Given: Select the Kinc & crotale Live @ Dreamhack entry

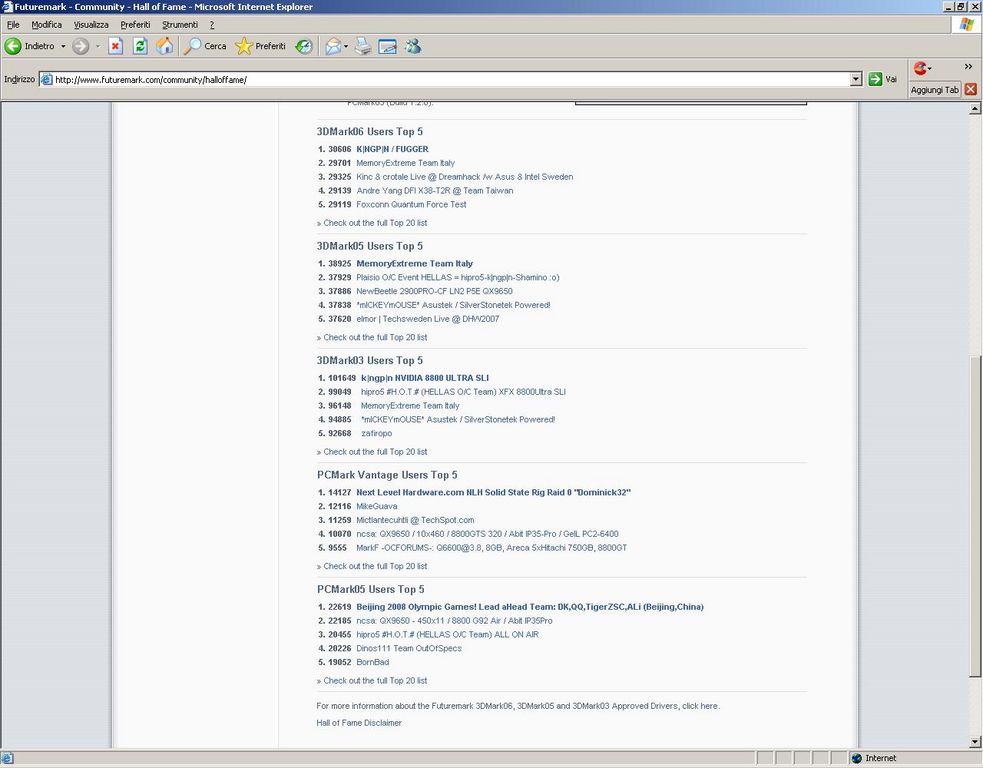Looking at the screenshot, I should click(465, 177).
